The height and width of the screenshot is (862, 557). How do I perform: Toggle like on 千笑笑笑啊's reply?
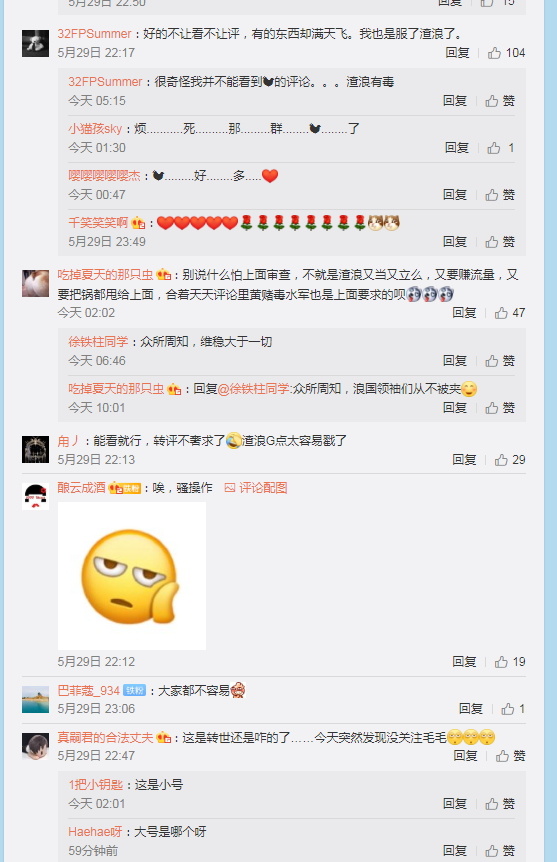point(500,242)
